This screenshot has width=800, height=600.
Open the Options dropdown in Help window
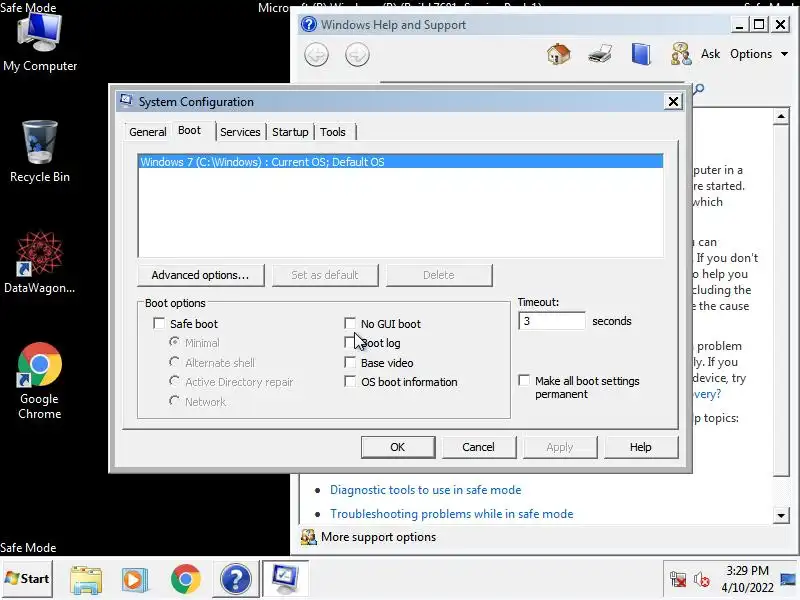pos(759,54)
